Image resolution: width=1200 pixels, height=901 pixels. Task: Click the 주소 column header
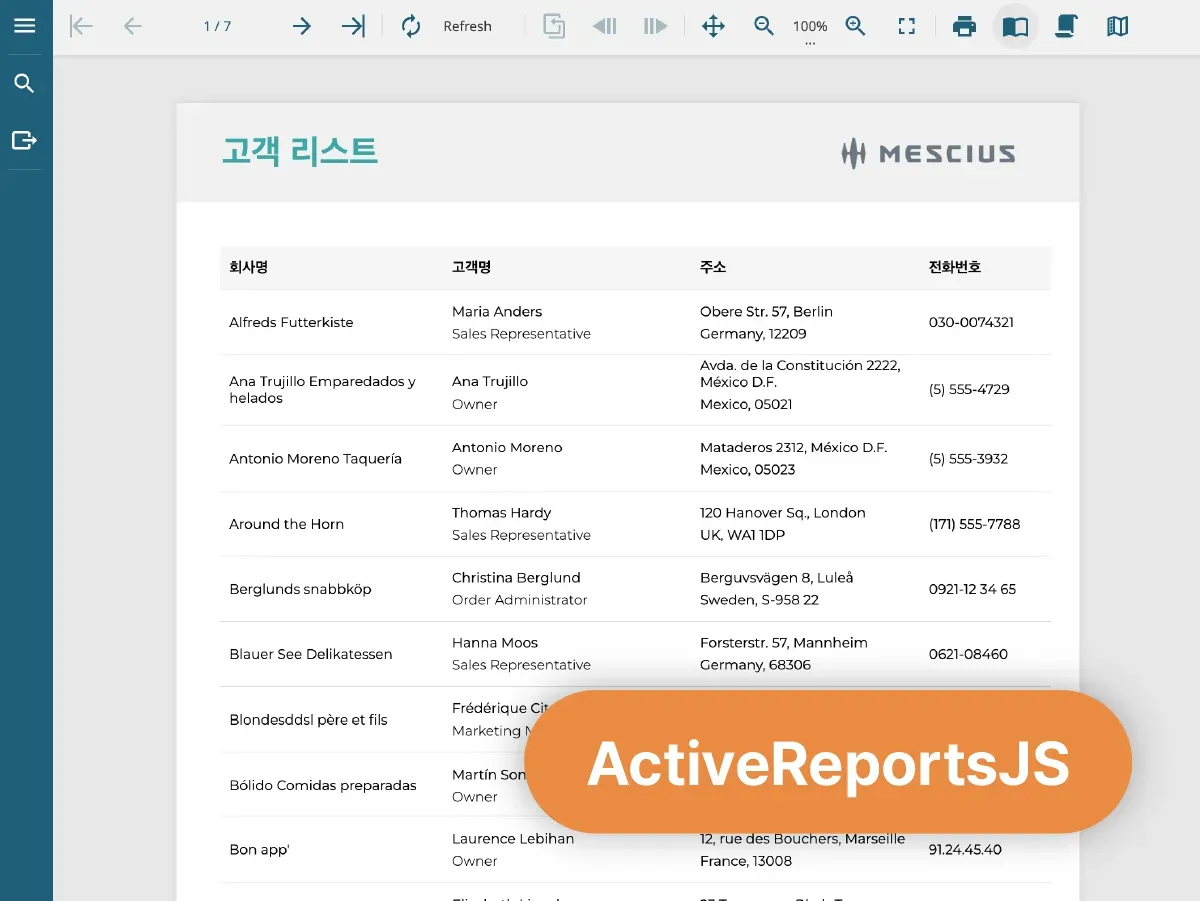point(713,267)
